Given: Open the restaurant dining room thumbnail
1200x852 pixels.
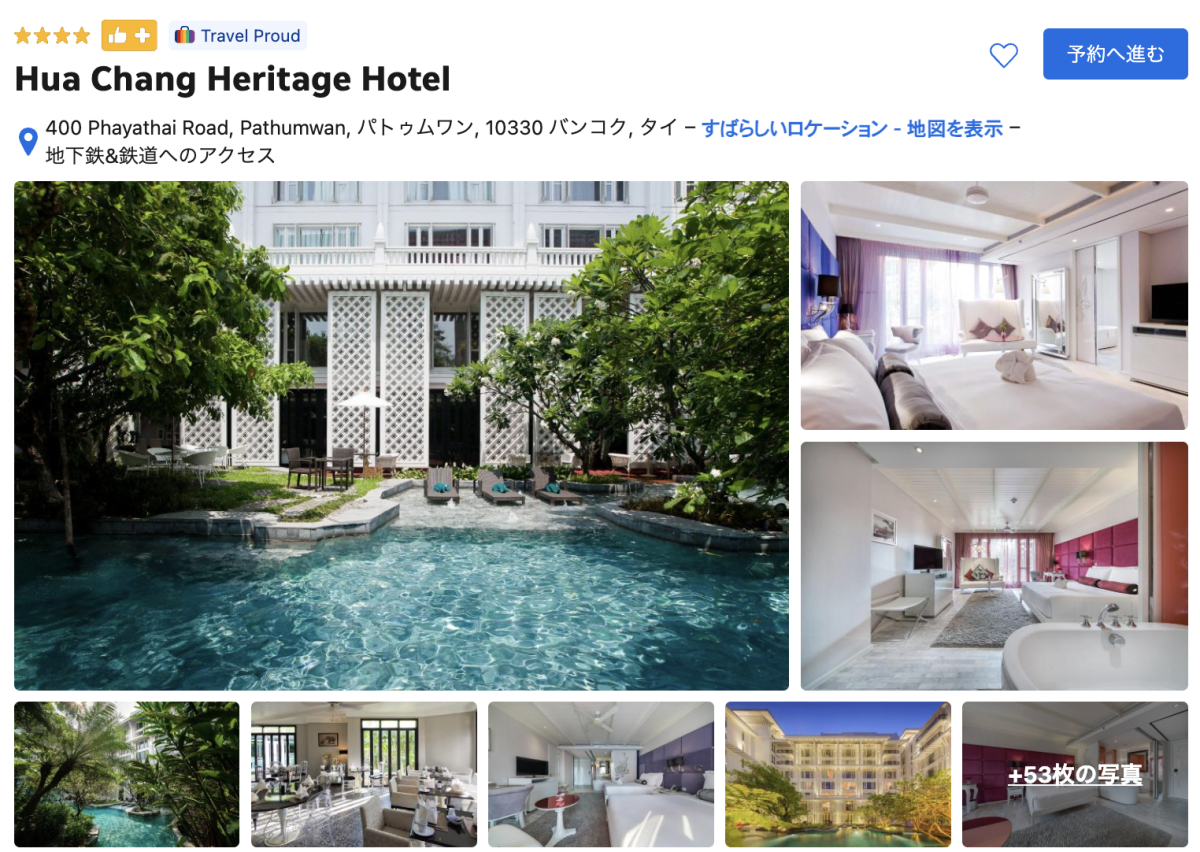Looking at the screenshot, I should point(364,775).
